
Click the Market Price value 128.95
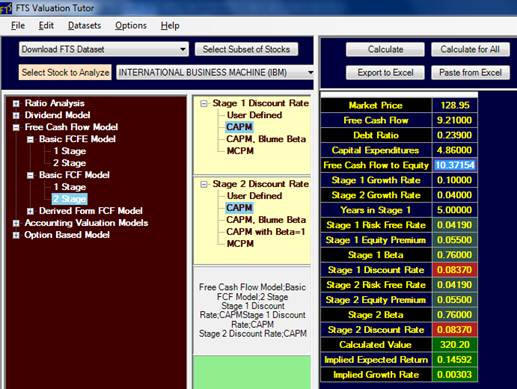click(455, 105)
